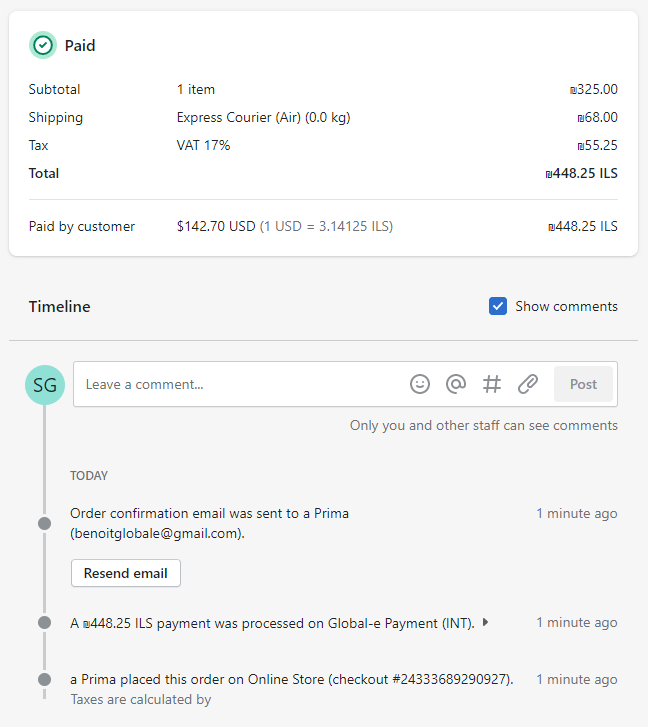This screenshot has width=648, height=727.
Task: Click the Paid by customer USD amount
Action: click(x=216, y=226)
